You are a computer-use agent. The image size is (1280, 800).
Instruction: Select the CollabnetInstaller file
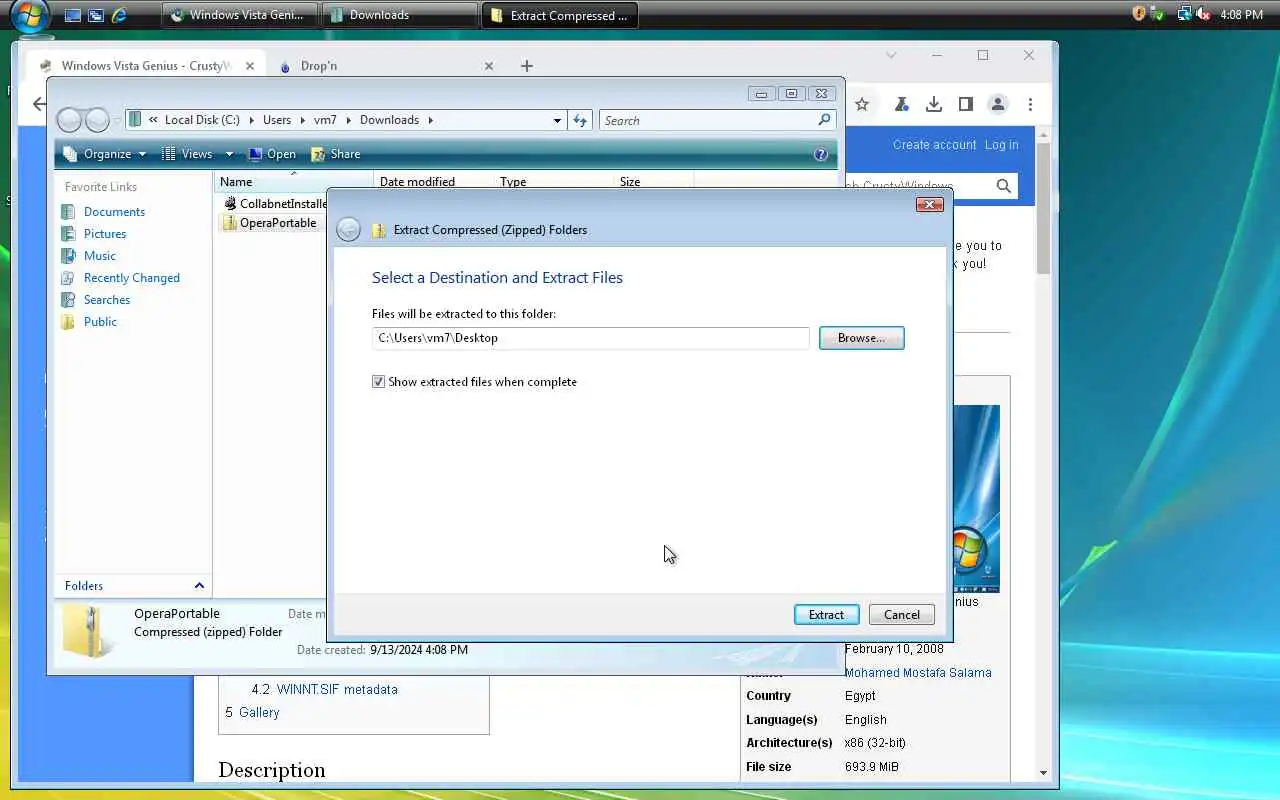point(275,203)
